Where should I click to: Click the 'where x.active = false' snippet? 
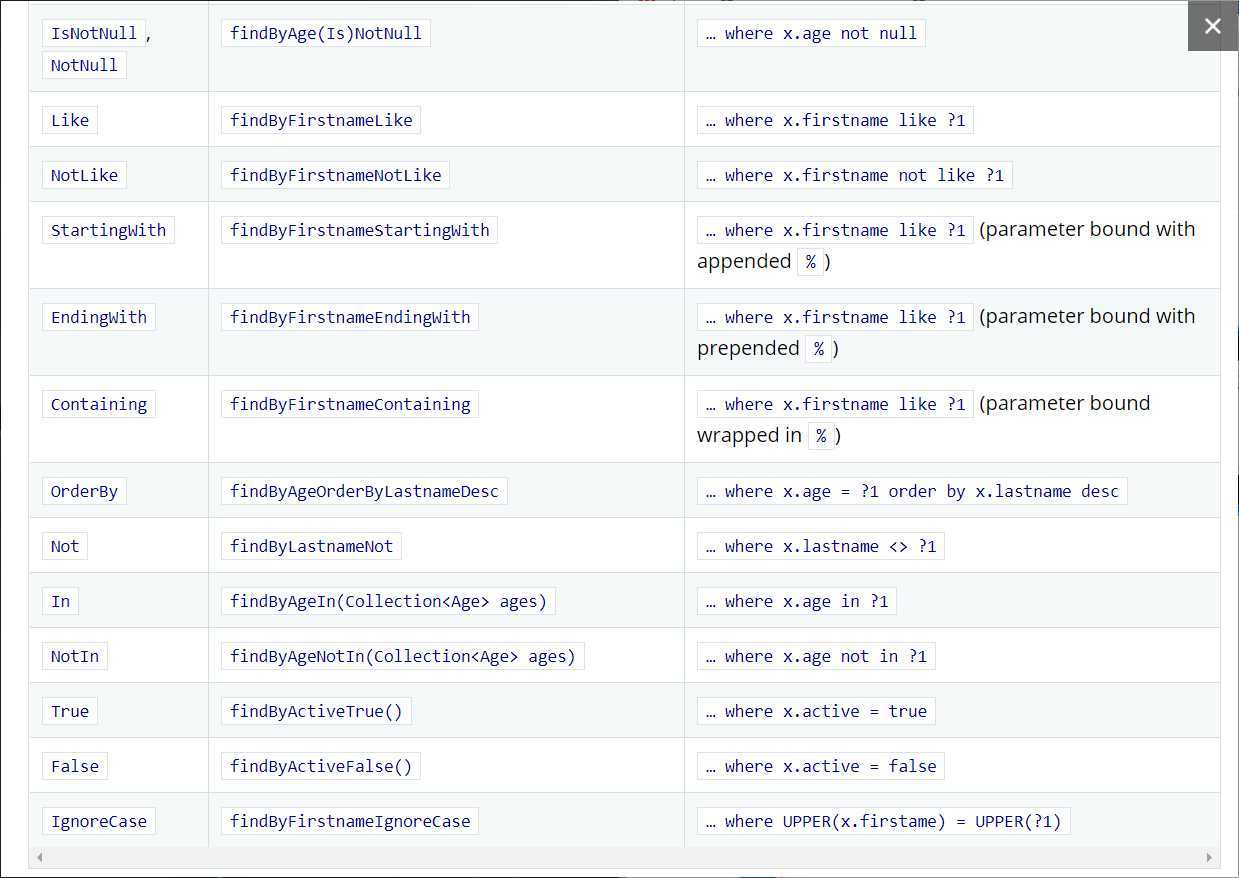click(x=821, y=766)
